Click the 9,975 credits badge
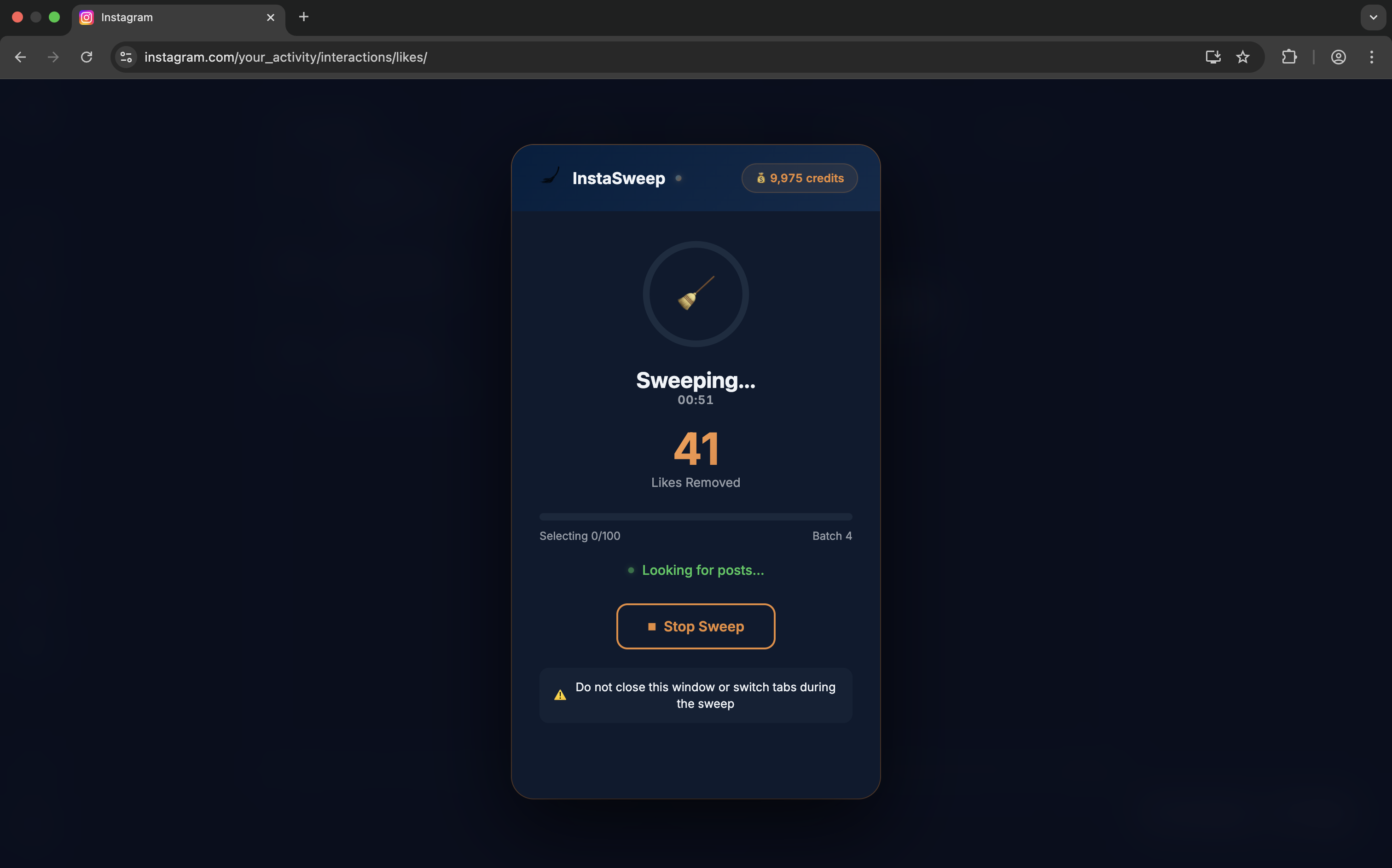Screen dimensions: 1392x868 coord(799,178)
